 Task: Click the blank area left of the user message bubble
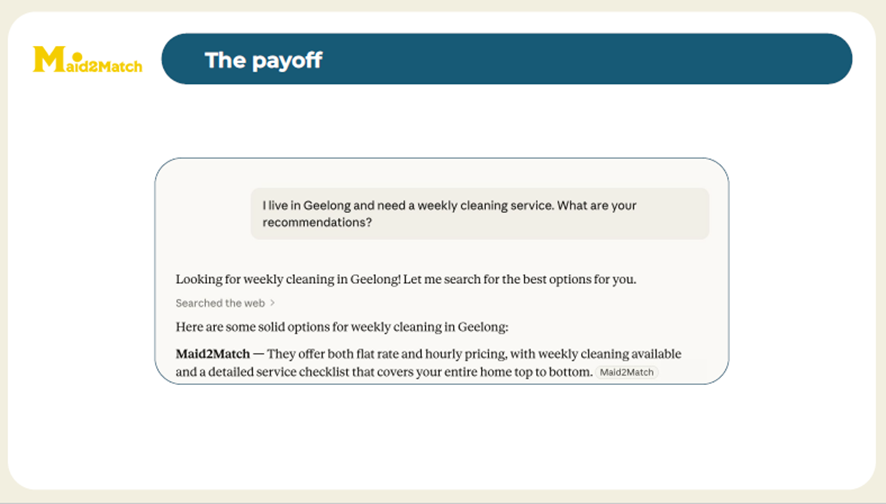(x=205, y=214)
